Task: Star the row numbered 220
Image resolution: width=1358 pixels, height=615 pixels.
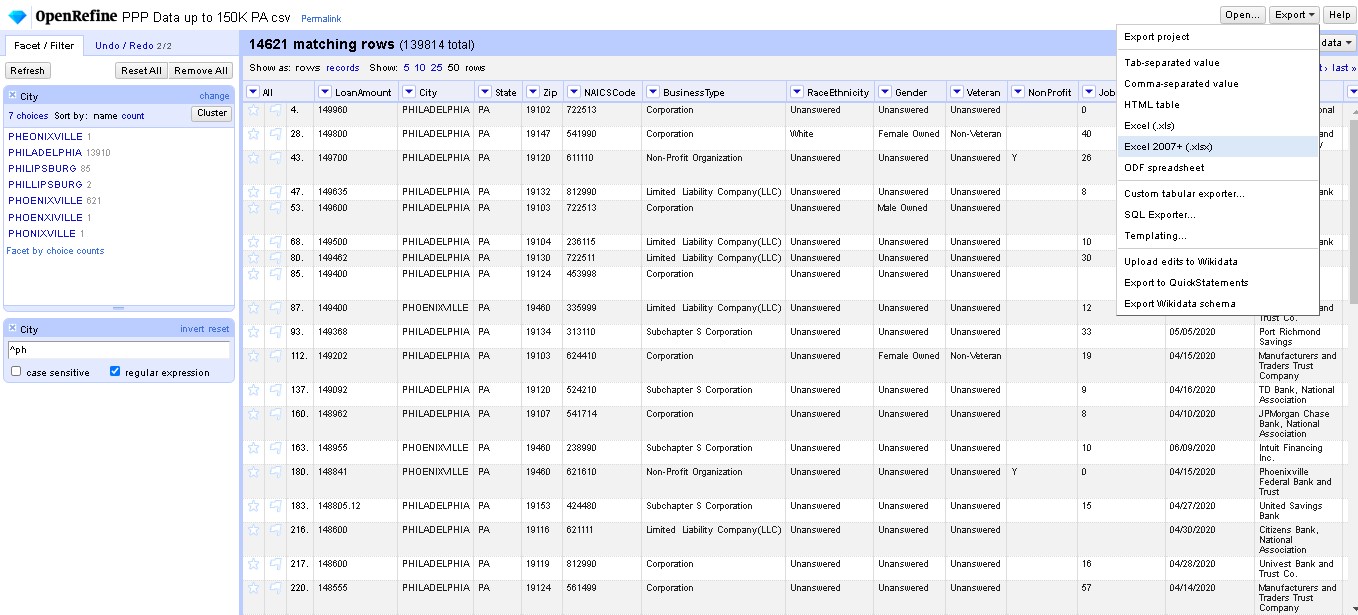Action: point(253,589)
